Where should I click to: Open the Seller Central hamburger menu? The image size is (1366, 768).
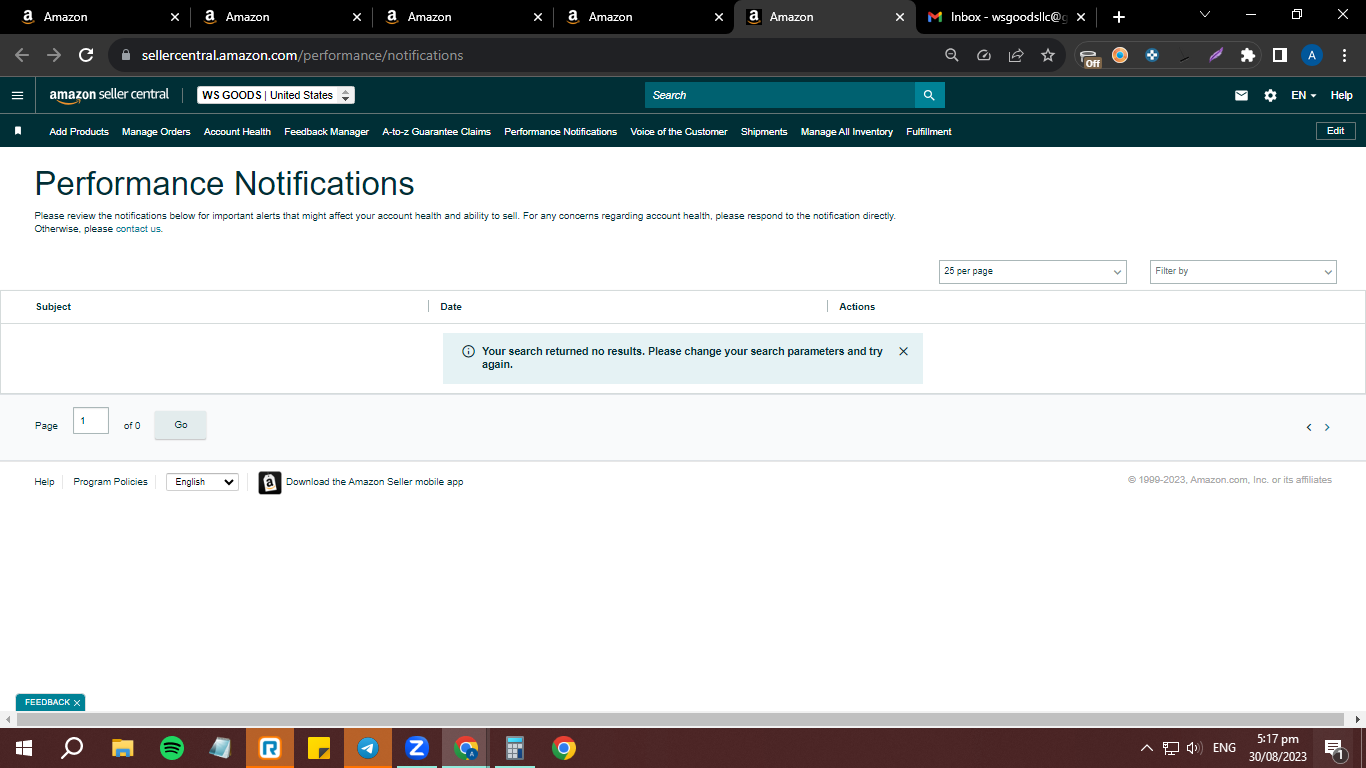click(17, 95)
